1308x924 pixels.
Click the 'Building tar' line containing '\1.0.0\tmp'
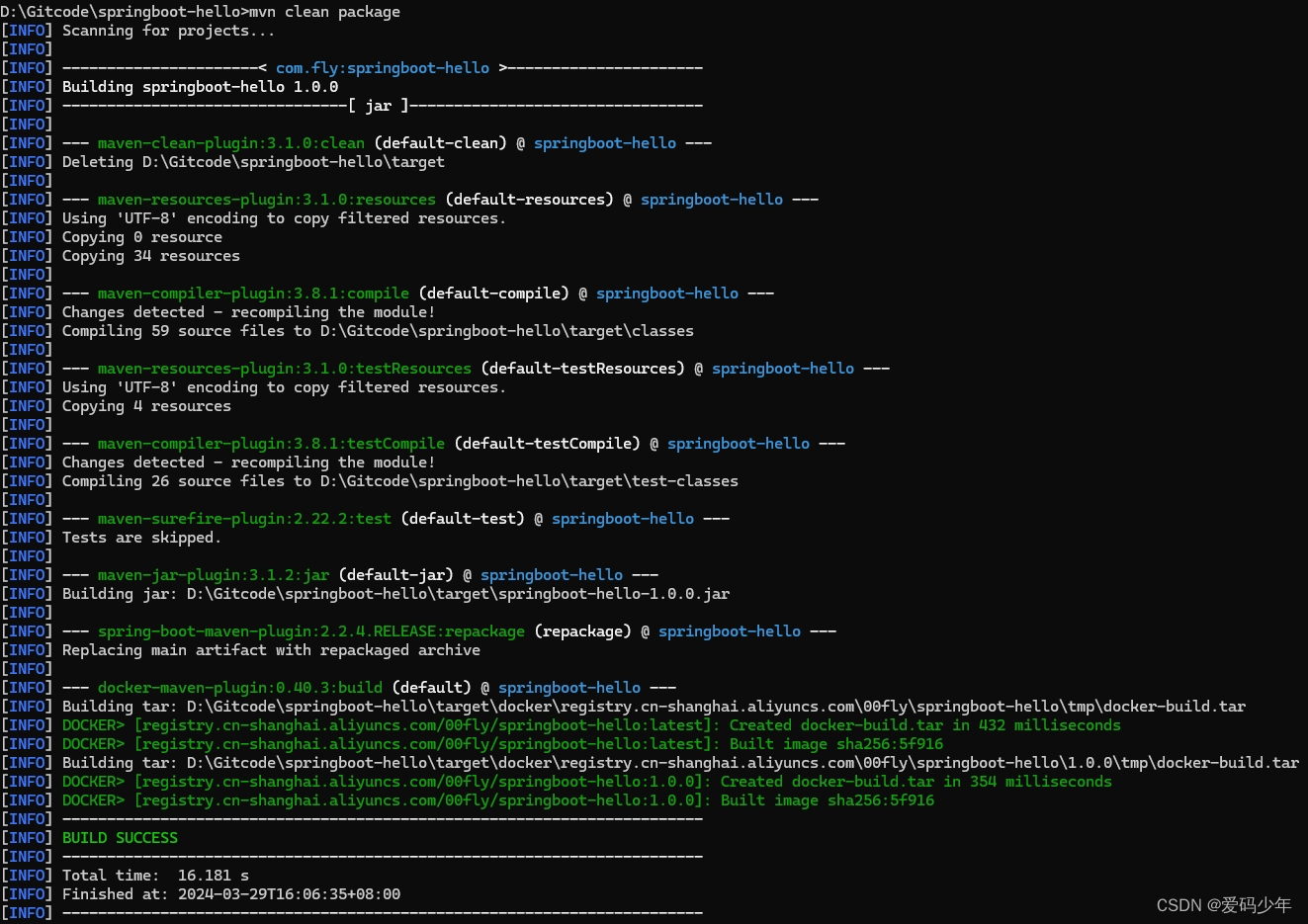pos(680,763)
